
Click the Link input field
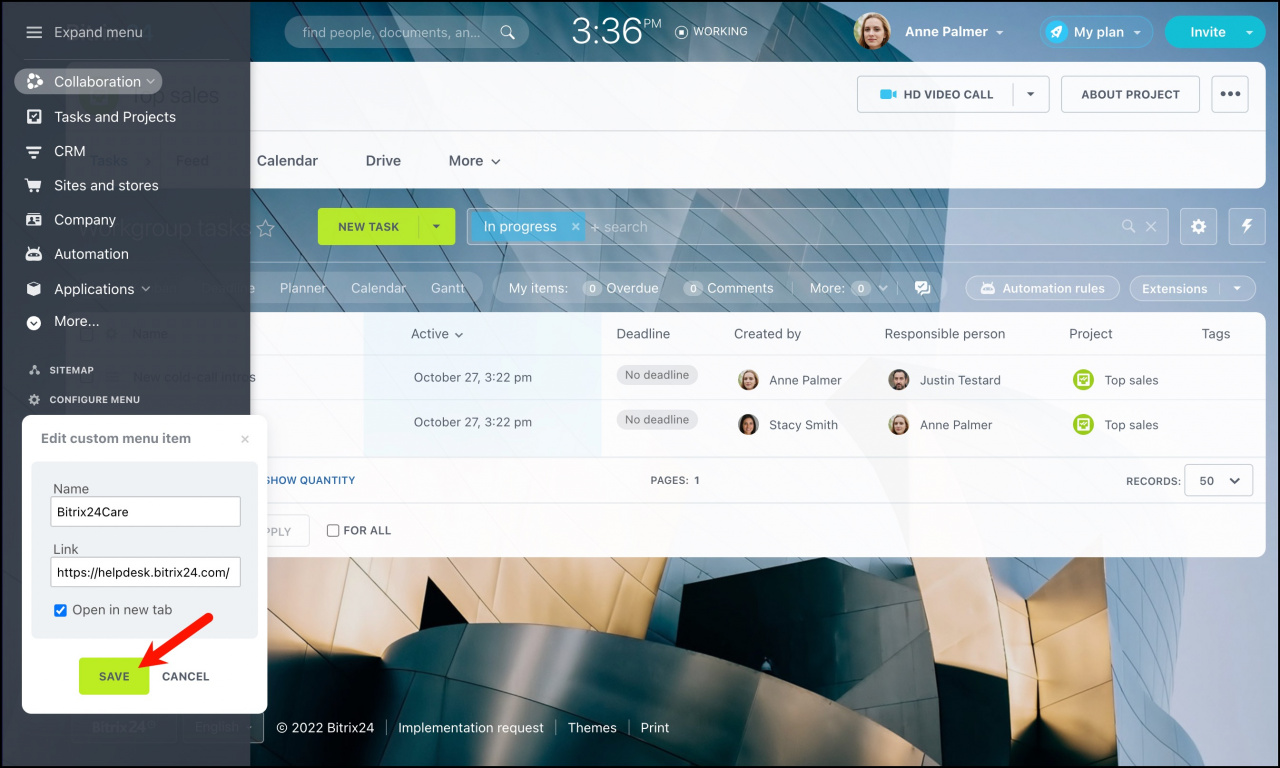[146, 572]
